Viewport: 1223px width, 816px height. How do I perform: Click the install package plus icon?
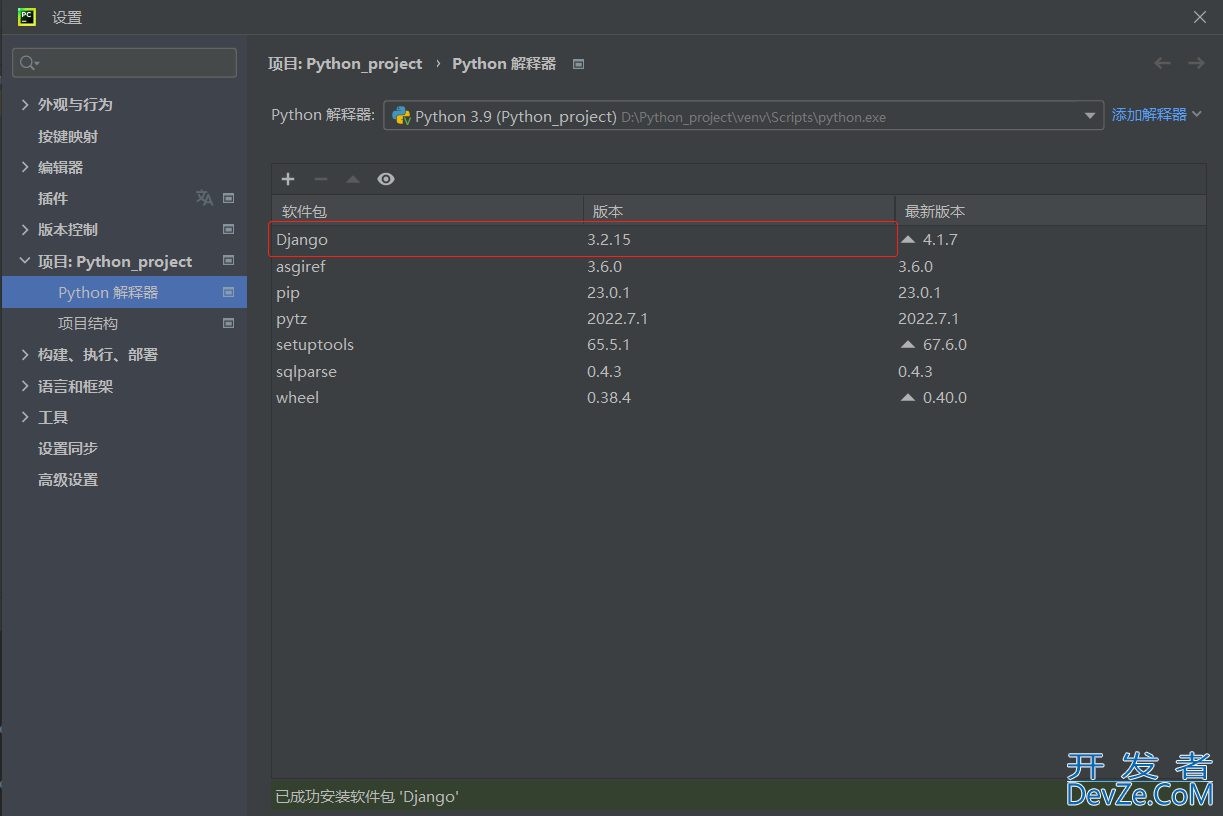(x=288, y=179)
